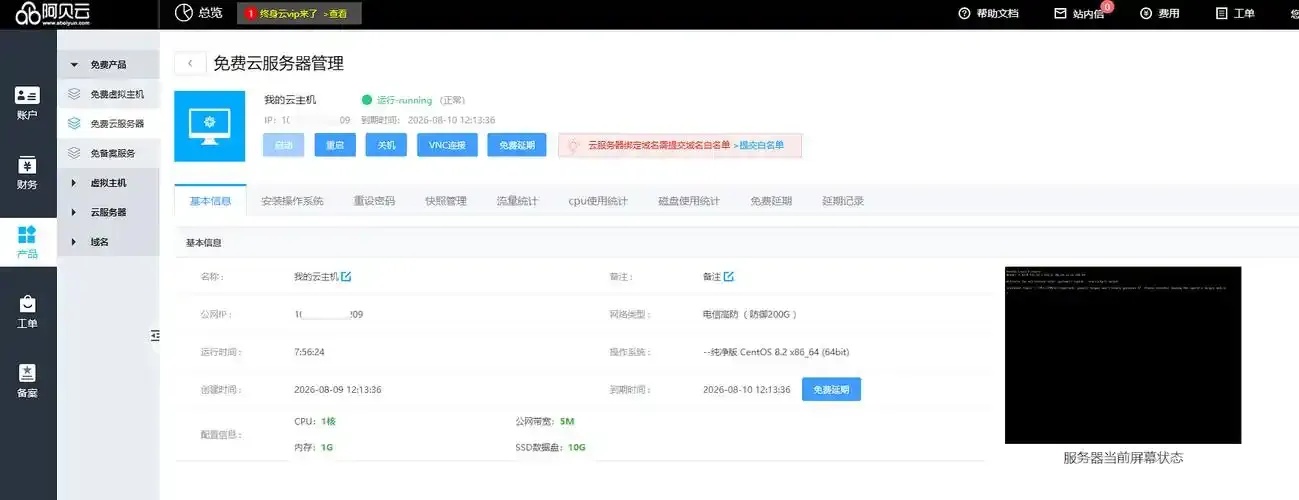Edit the 备注 remark pencil icon
Screen dimensions: 1299x500
click(729, 276)
